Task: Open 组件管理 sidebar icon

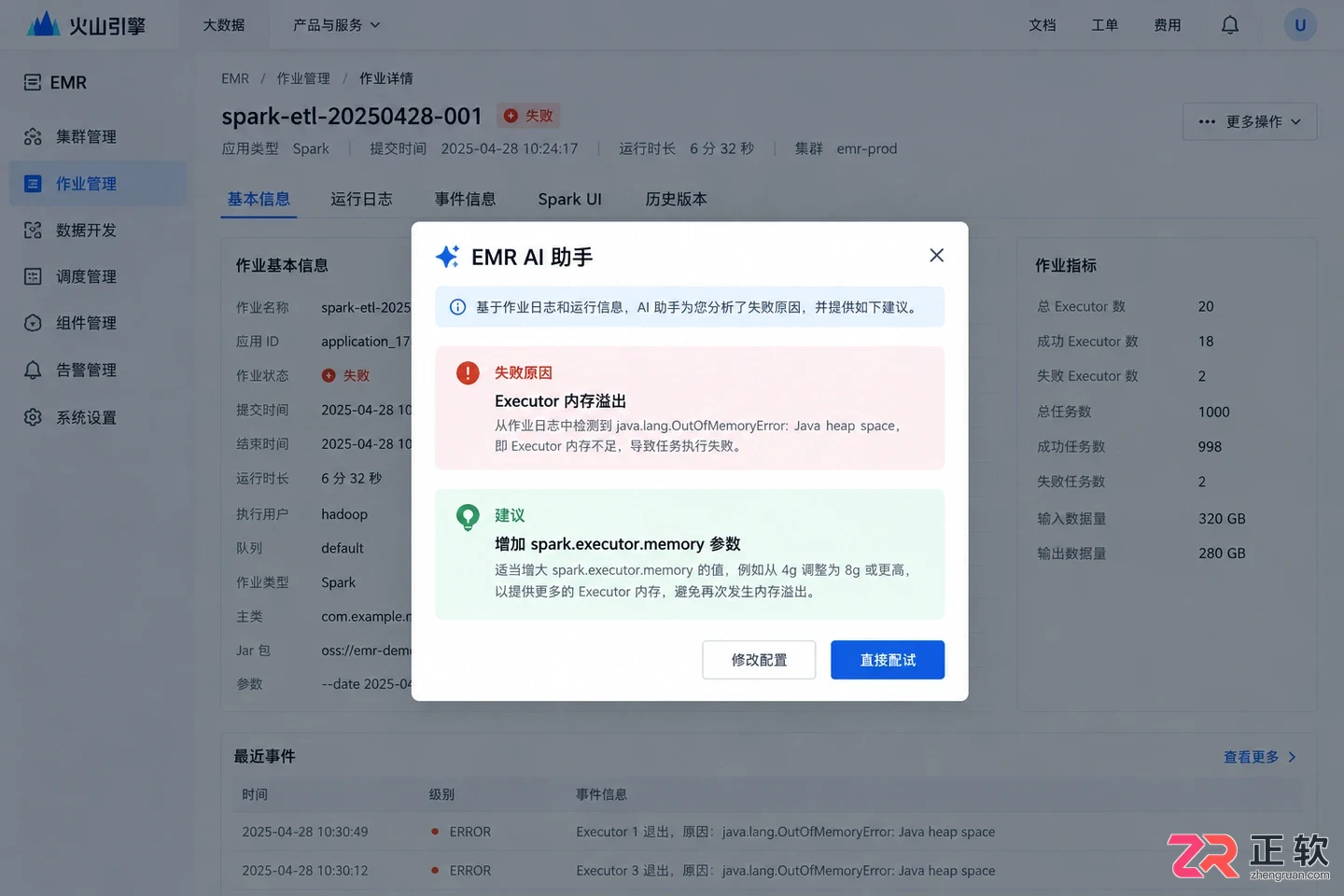Action: coord(33,323)
